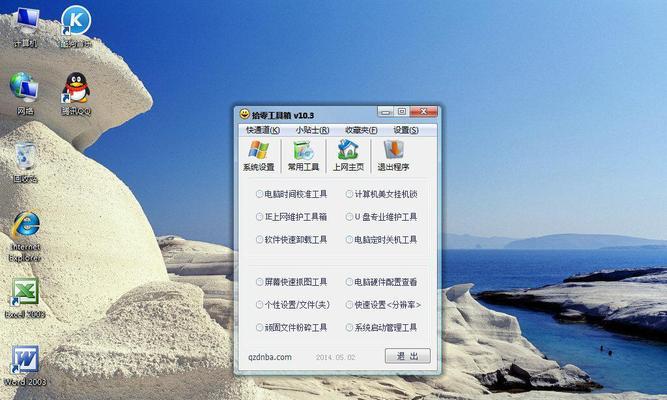This screenshot has height=400, width=667.
Task: Open the Word 2003 desktop shortcut
Action: pyautogui.click(x=25, y=365)
